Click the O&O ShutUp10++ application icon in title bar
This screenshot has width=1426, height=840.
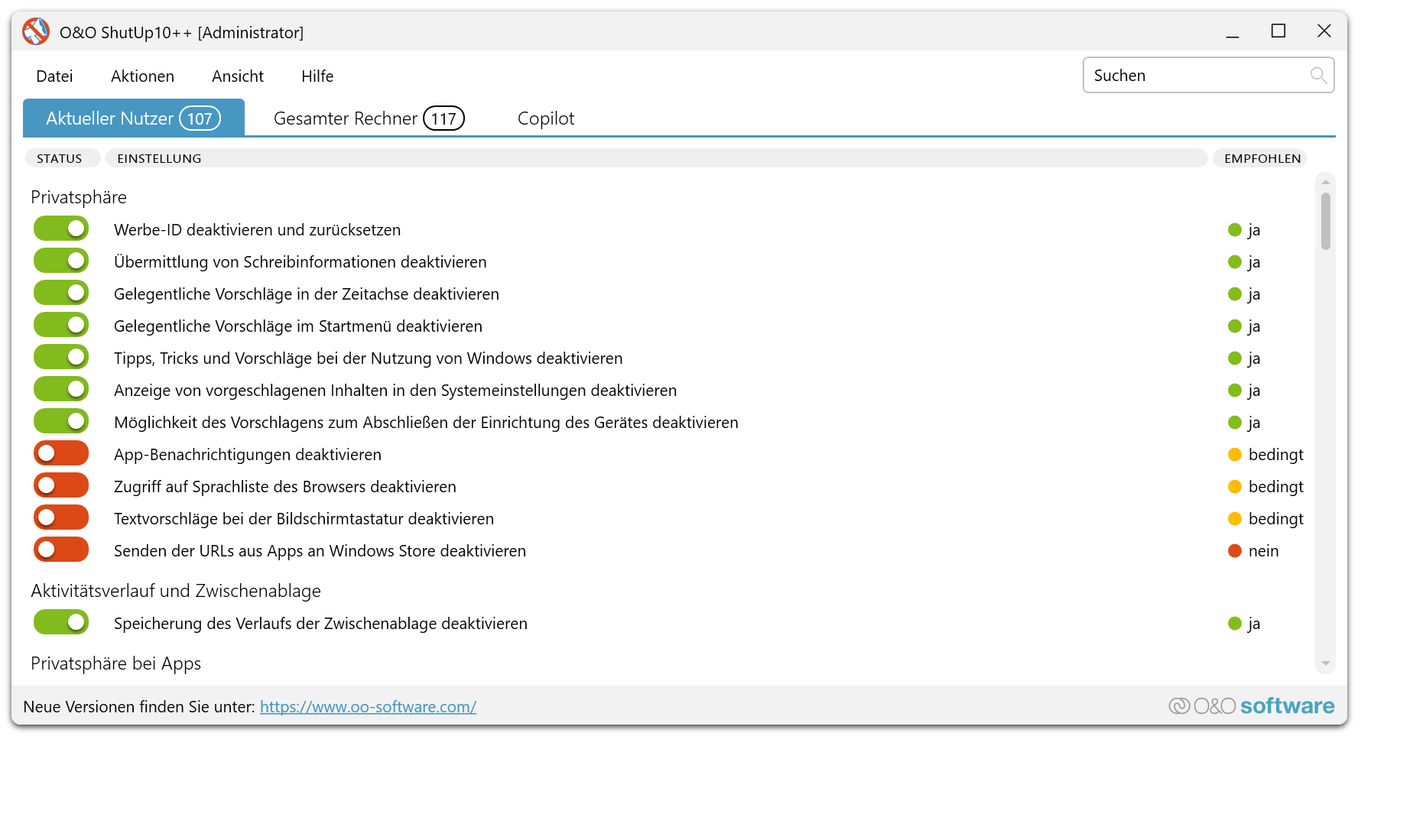[x=35, y=31]
